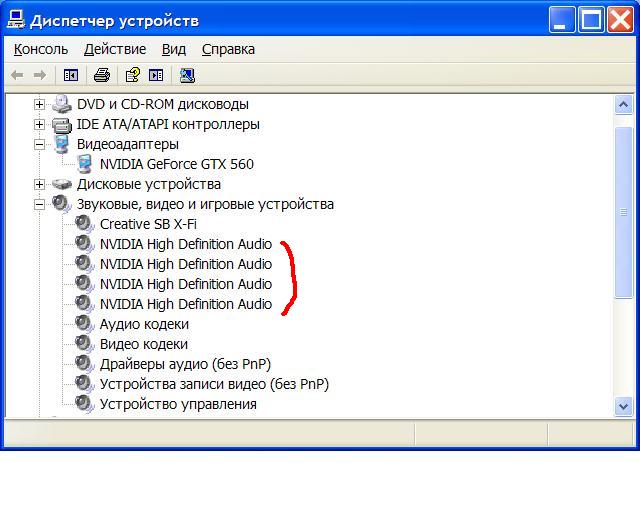Select IDE ATA/ATAPI контроллеры label
This screenshot has width=640, height=512.
[168, 124]
